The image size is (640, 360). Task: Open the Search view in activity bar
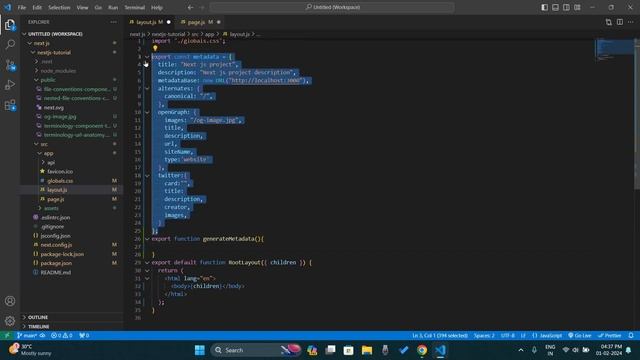point(10,44)
